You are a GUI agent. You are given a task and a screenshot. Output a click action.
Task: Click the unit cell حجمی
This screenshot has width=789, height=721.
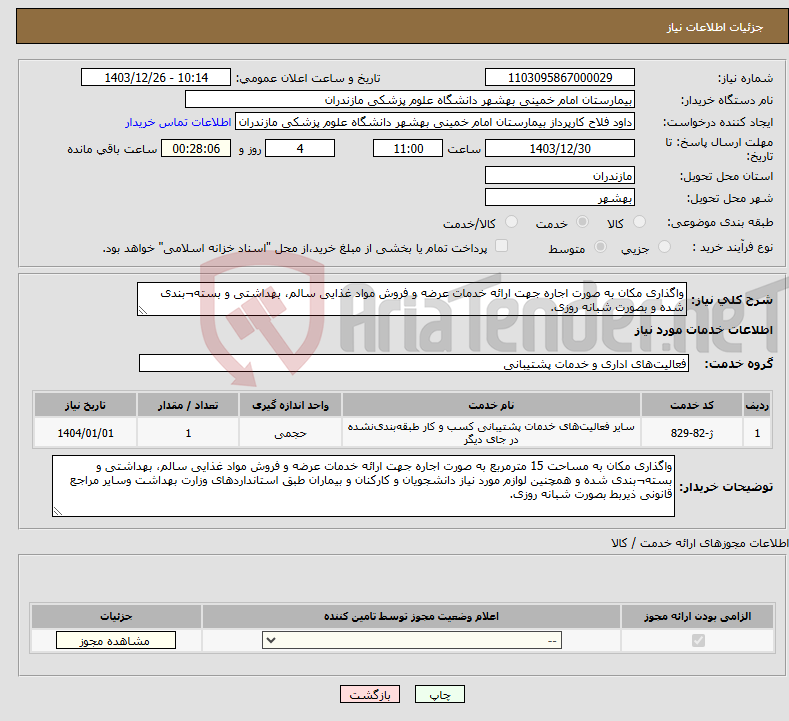pyautogui.click(x=290, y=433)
